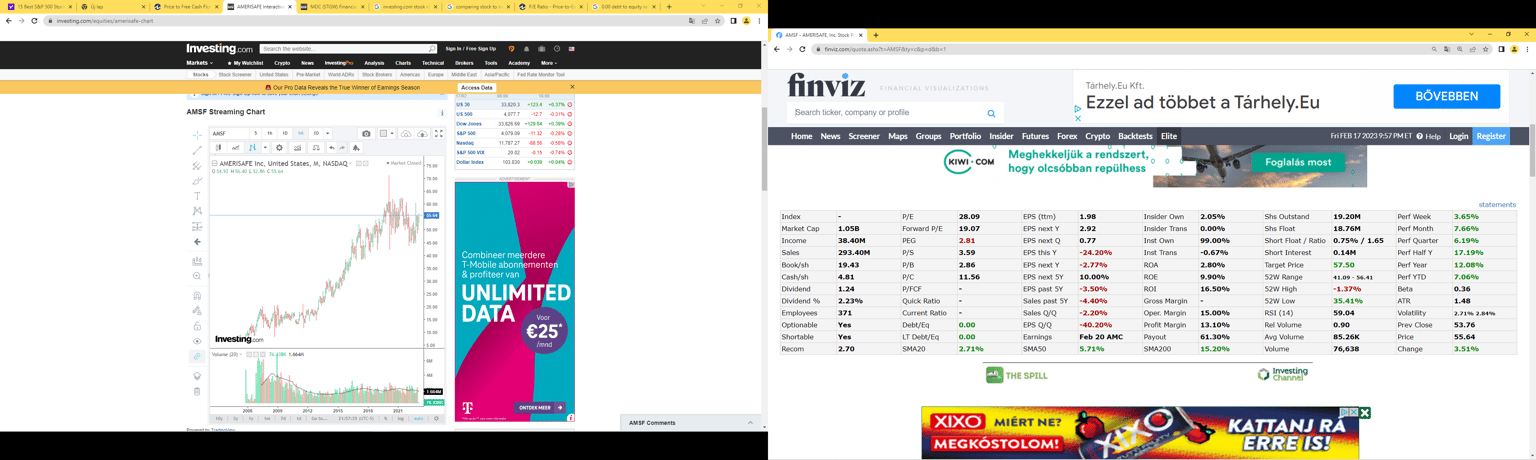
Task: Click the Investing.com website search field
Action: tap(346, 49)
